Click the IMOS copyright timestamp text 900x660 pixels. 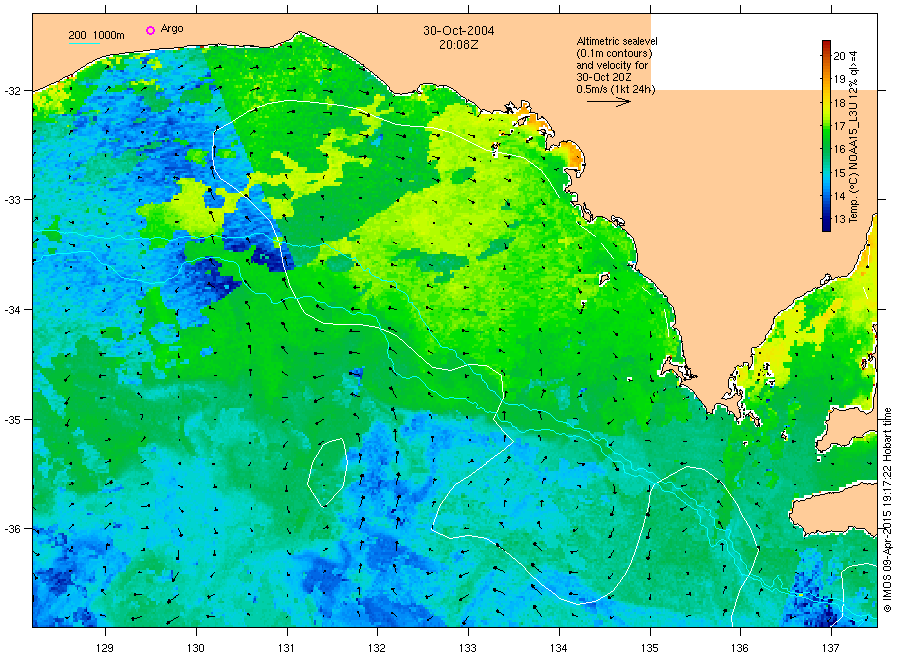(887, 510)
